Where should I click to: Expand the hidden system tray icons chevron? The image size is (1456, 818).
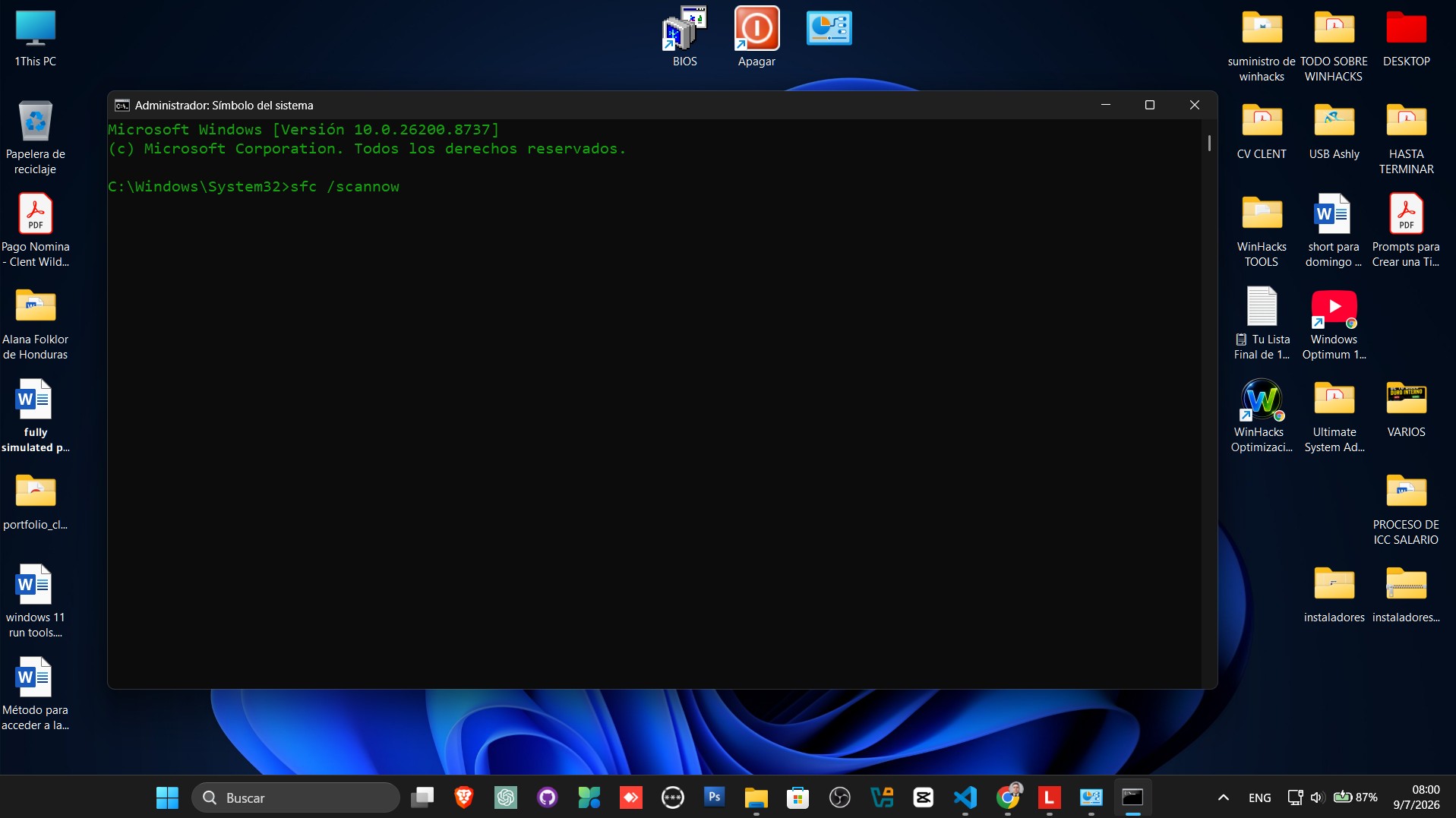click(x=1223, y=797)
